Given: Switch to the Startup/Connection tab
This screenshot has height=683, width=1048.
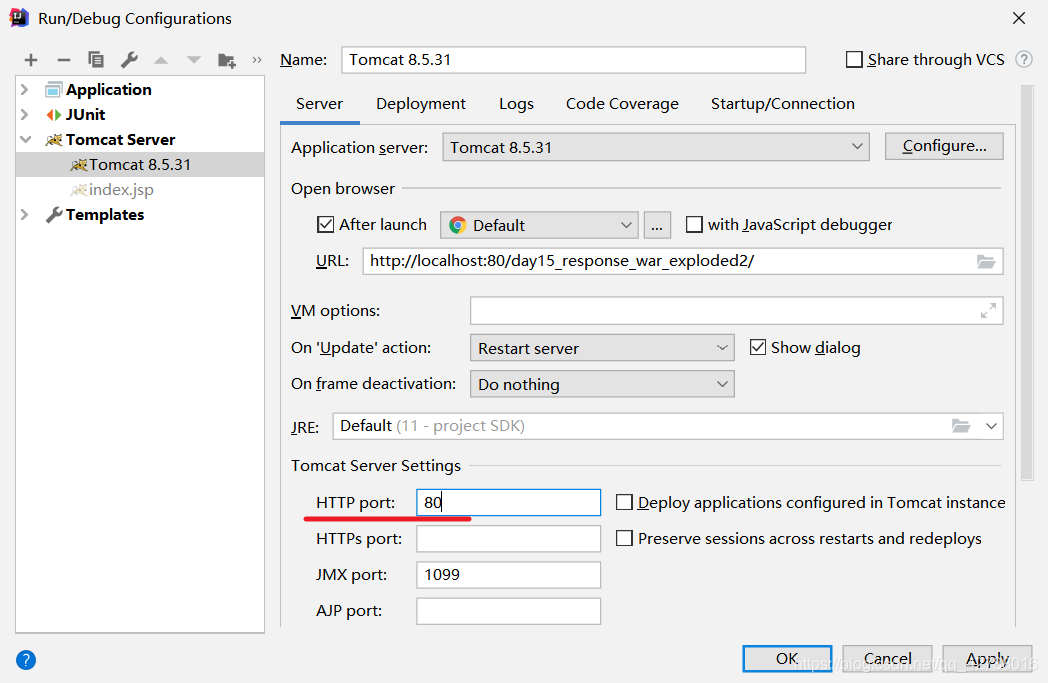Looking at the screenshot, I should click(783, 104).
